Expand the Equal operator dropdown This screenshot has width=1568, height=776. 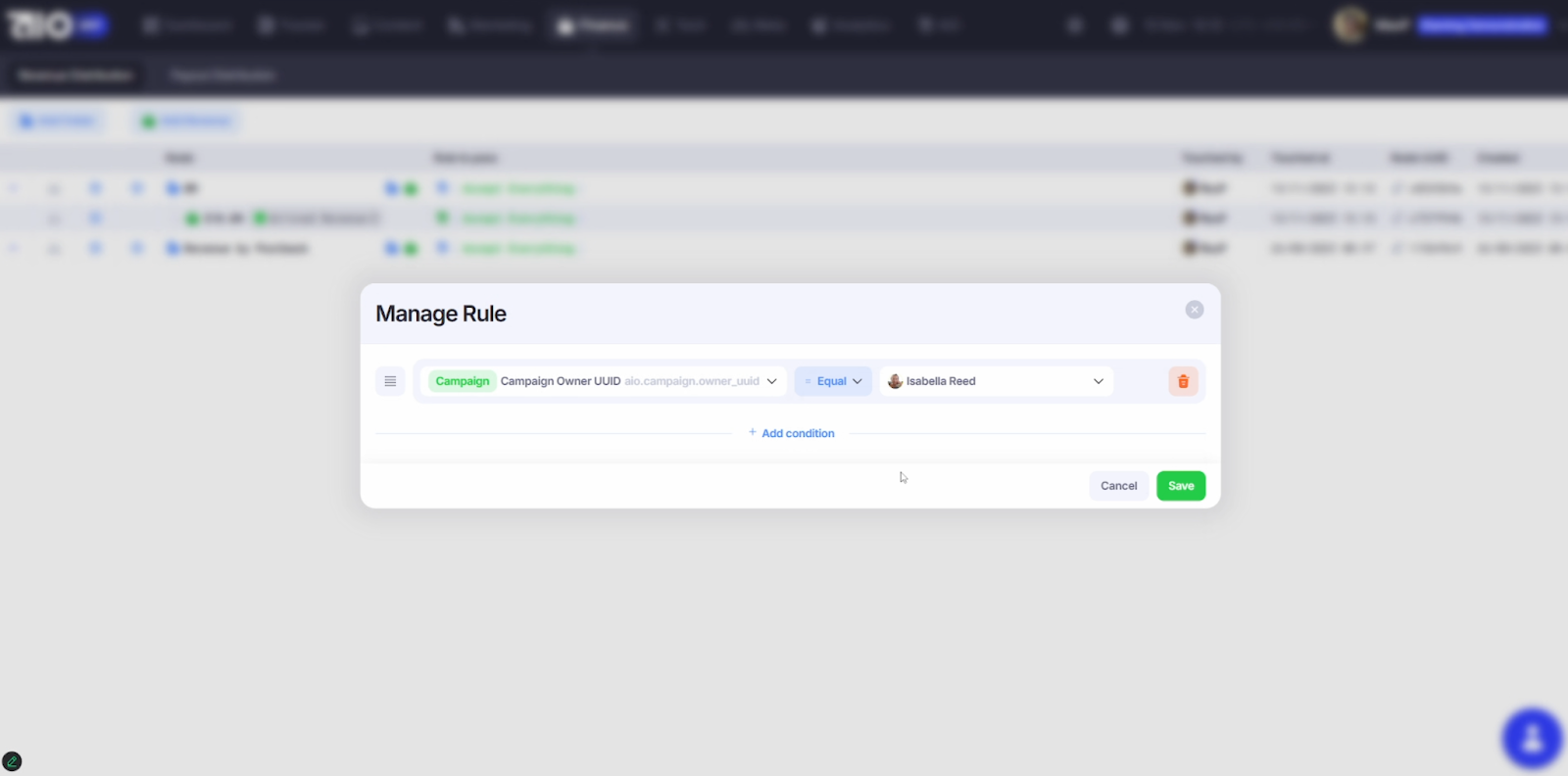[833, 381]
